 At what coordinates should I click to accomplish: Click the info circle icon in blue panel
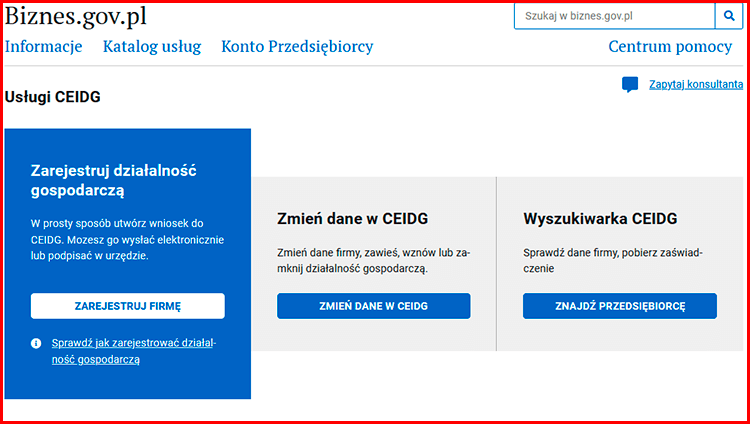[37, 343]
